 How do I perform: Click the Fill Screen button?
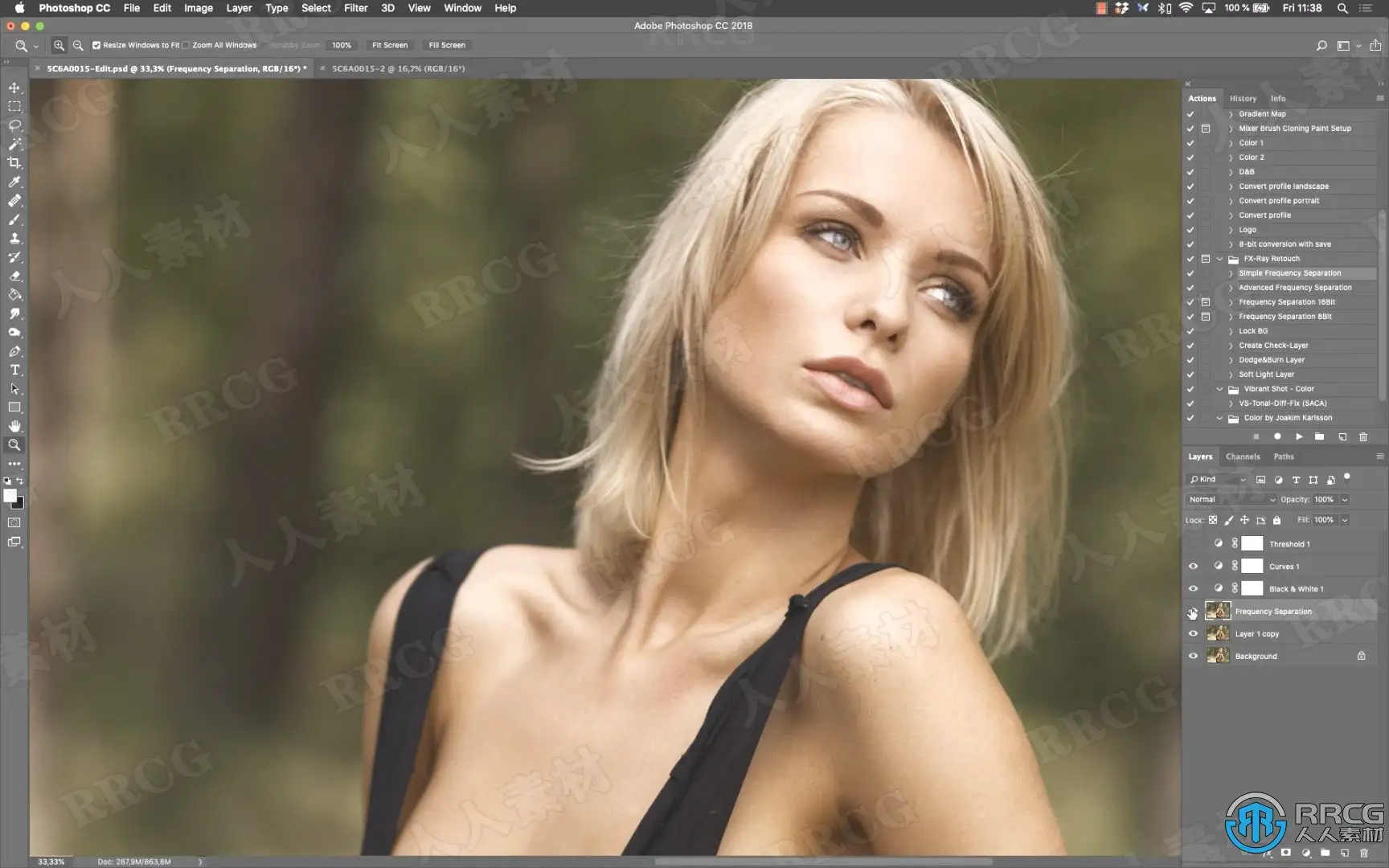(447, 45)
